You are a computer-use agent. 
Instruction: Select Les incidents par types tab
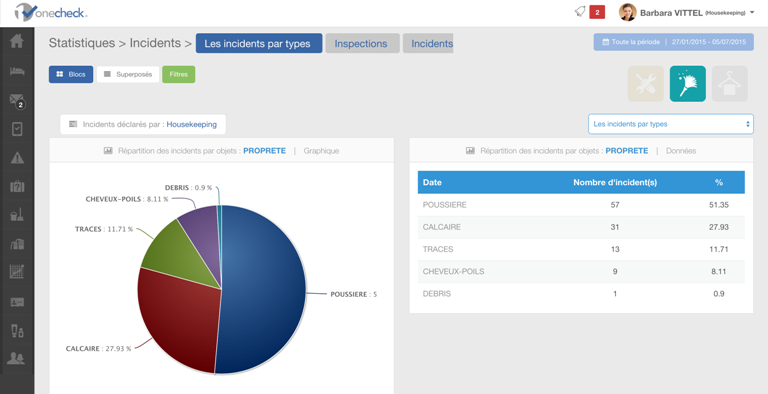pyautogui.click(x=259, y=43)
